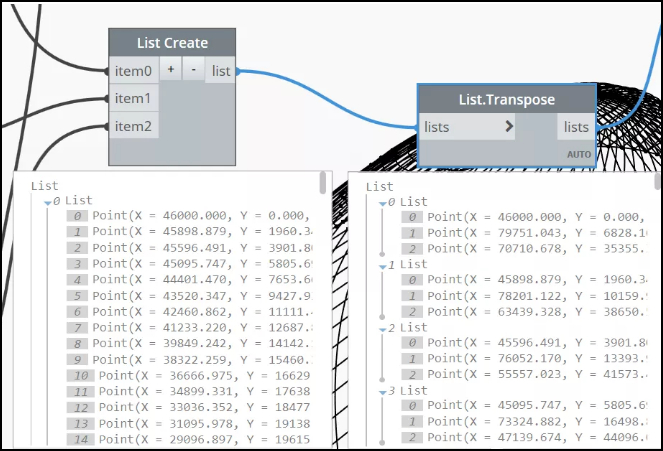Select point X = 44401.470 row

(x=189, y=279)
